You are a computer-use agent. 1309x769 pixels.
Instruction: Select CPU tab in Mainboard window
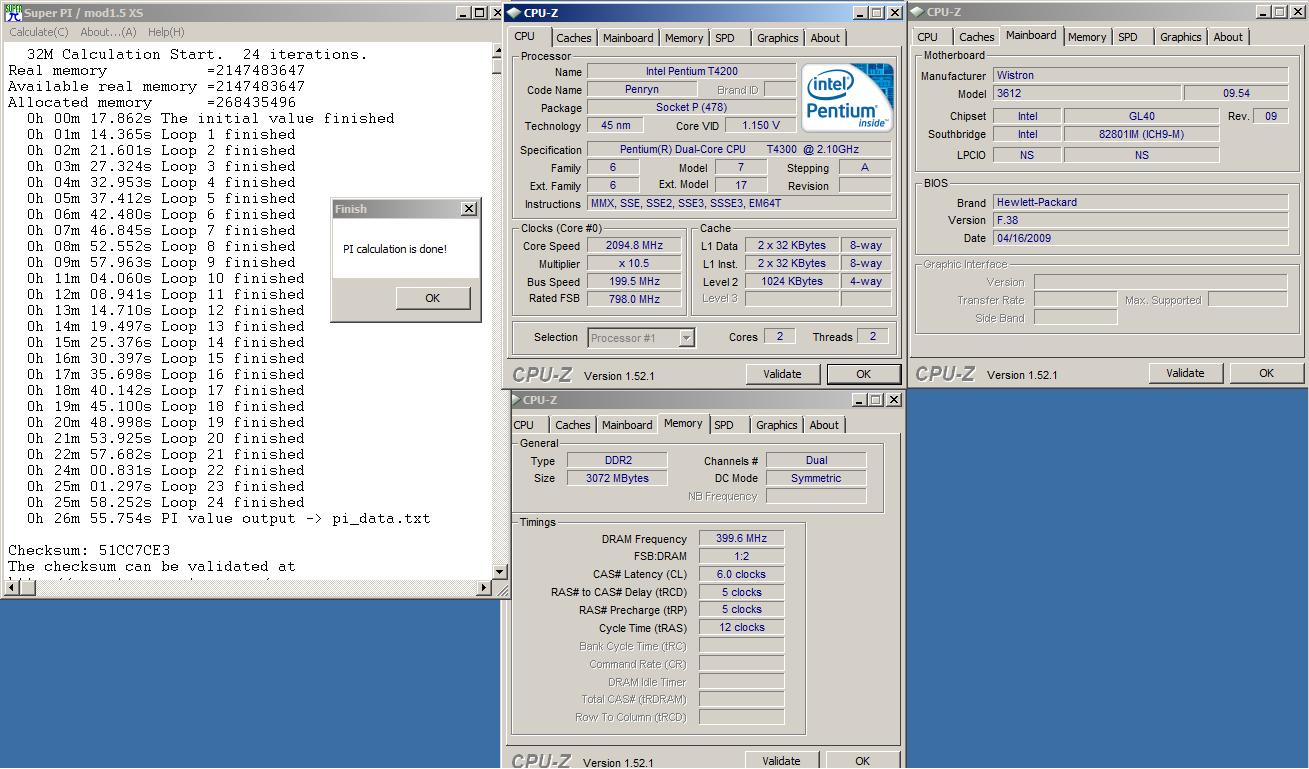[928, 37]
